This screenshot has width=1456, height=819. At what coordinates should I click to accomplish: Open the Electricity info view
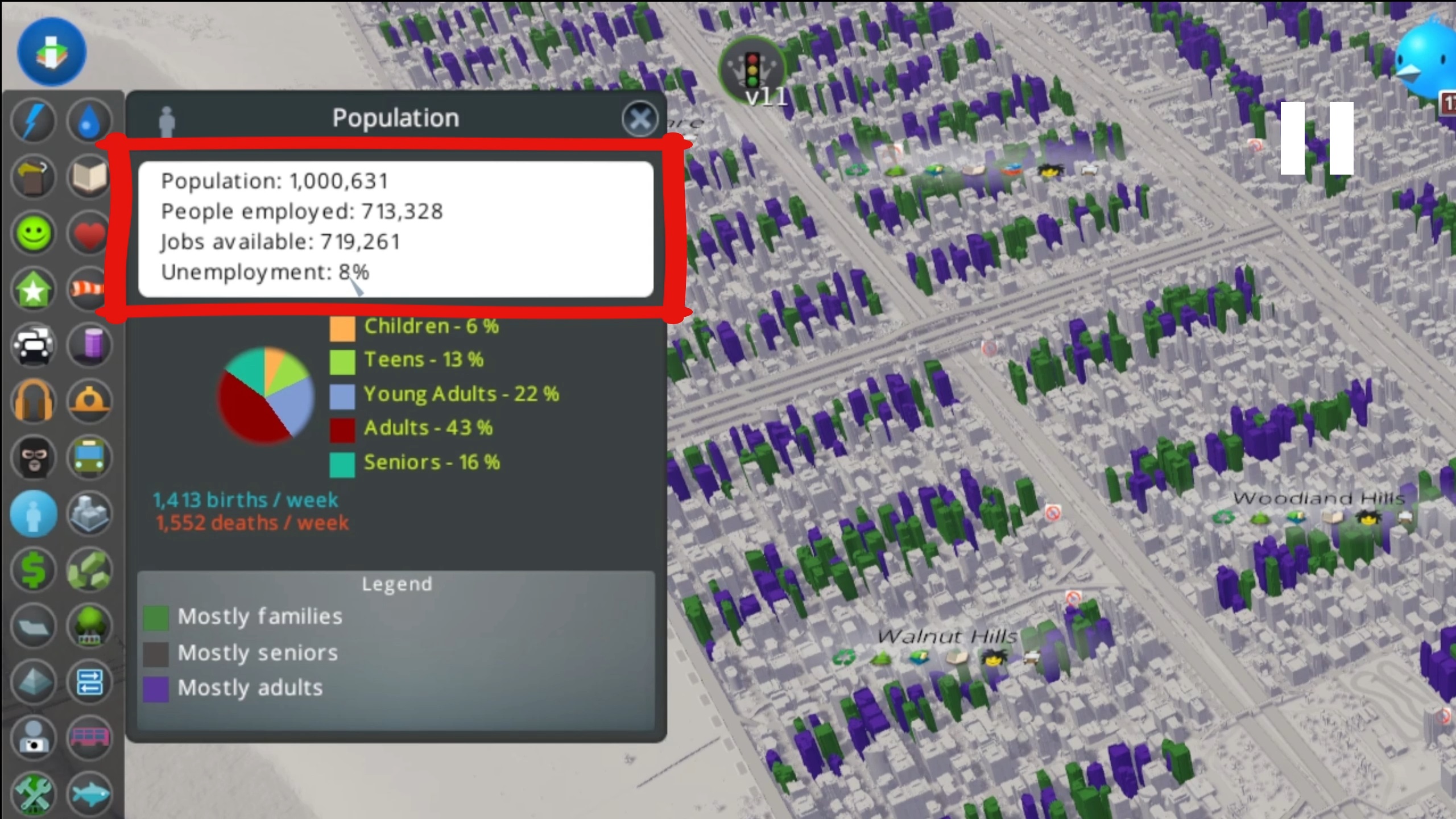click(x=33, y=121)
